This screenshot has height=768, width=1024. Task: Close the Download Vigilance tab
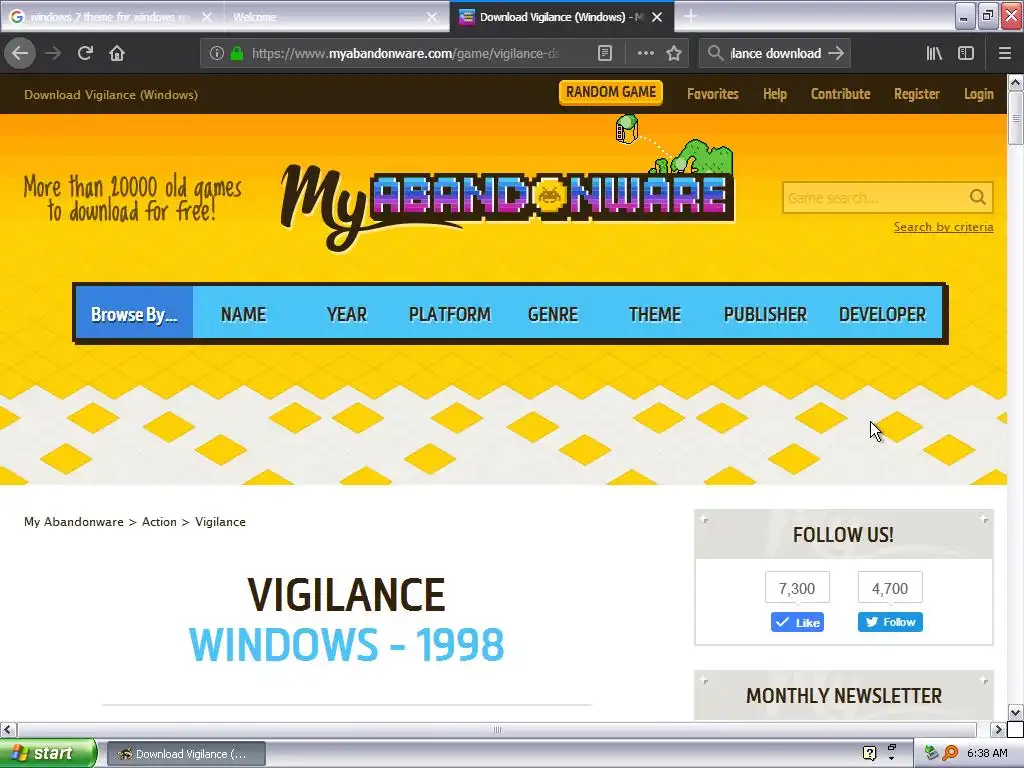click(x=658, y=17)
